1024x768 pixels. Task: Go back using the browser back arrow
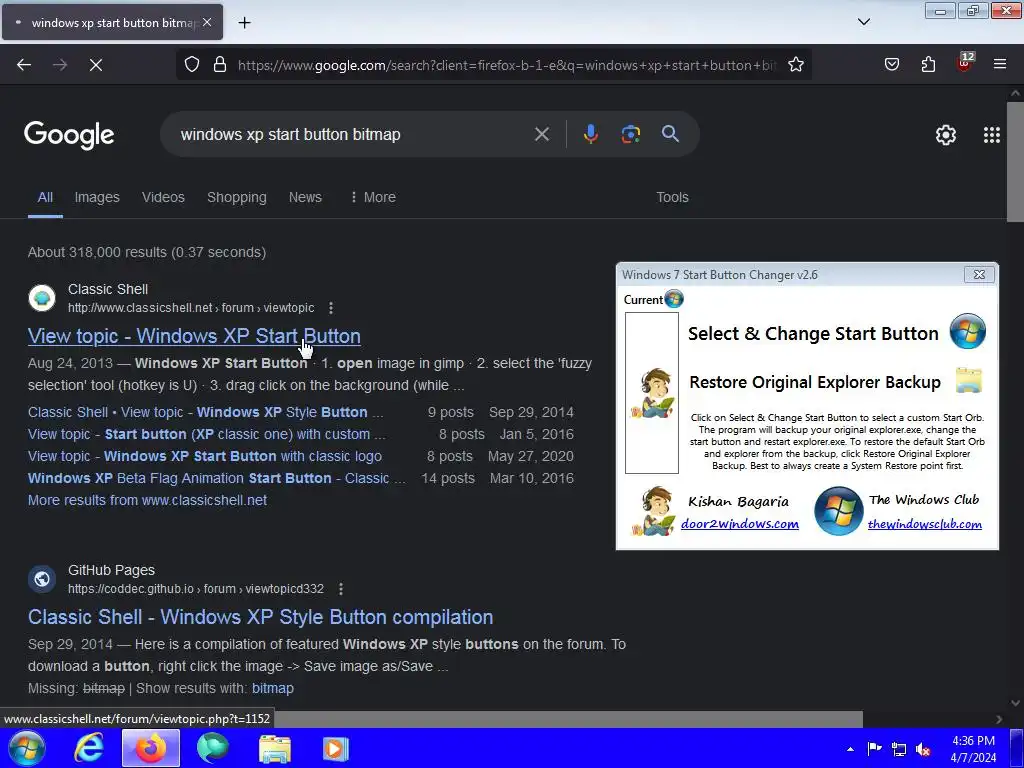click(x=24, y=65)
